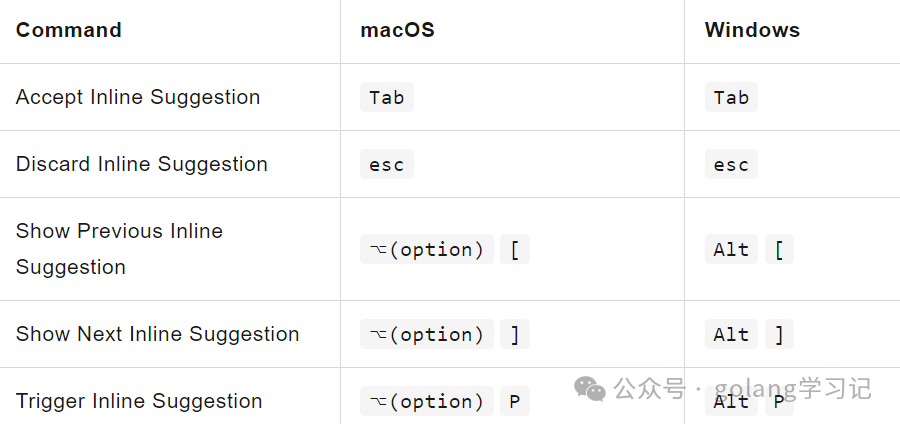Viewport: 900px width, 424px height.
Task: Click the esc key badge under macOS
Action: (387, 164)
